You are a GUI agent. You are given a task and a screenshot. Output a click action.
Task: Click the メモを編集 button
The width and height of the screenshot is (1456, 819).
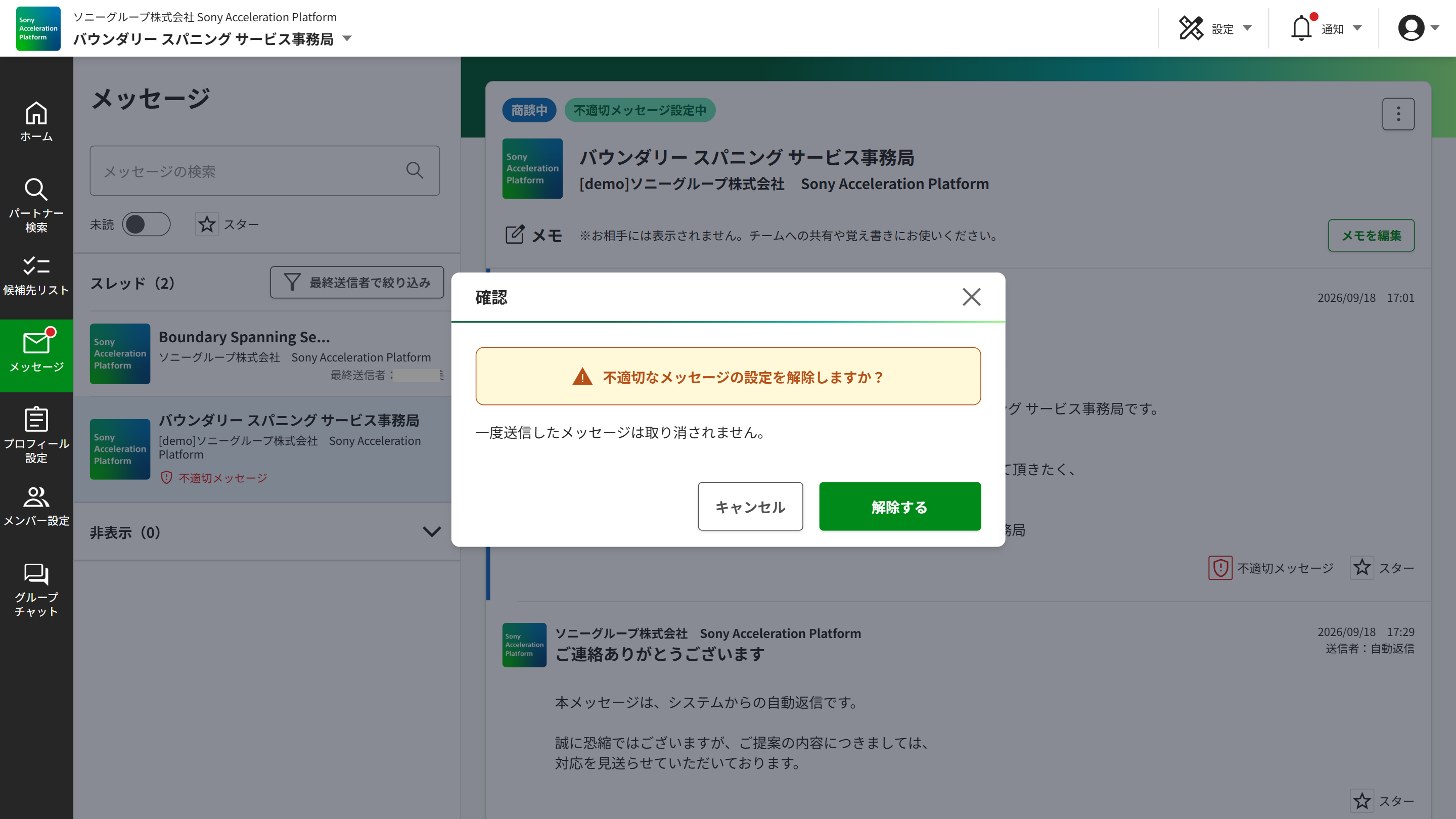coord(1371,235)
